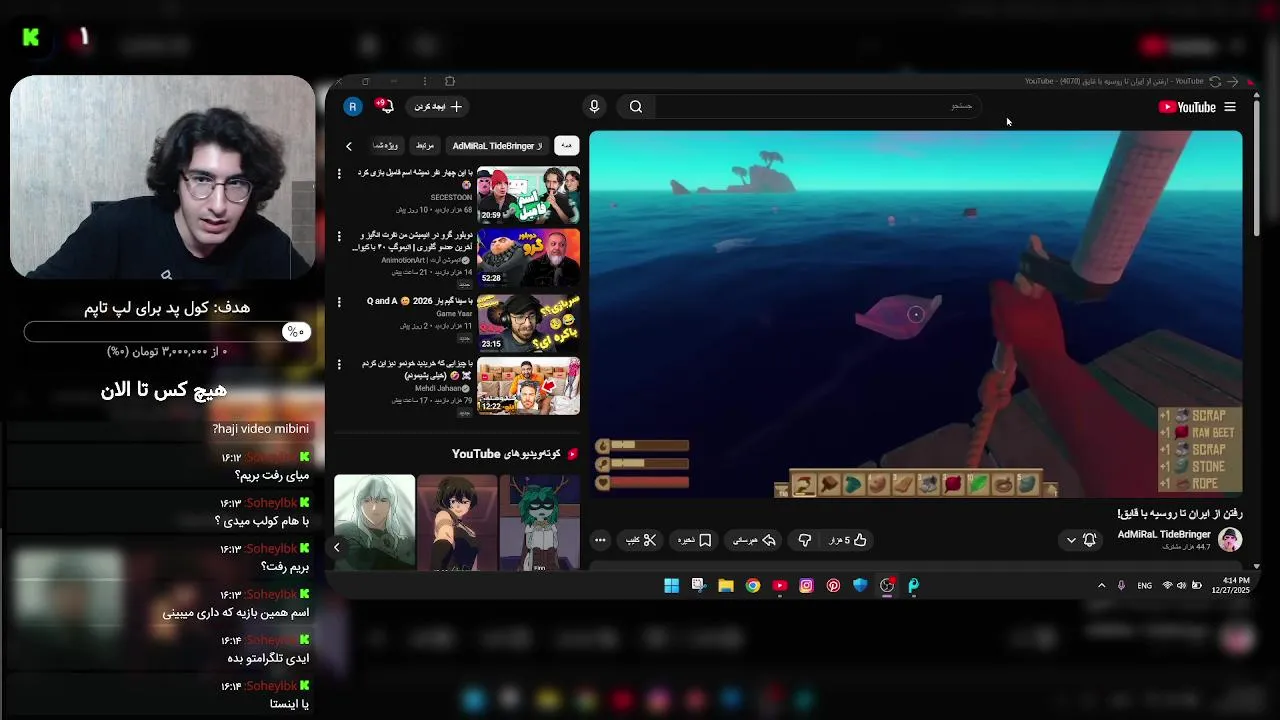Screen dimensions: 1280x720
Task: Open Instagram from taskbar
Action: (807, 586)
